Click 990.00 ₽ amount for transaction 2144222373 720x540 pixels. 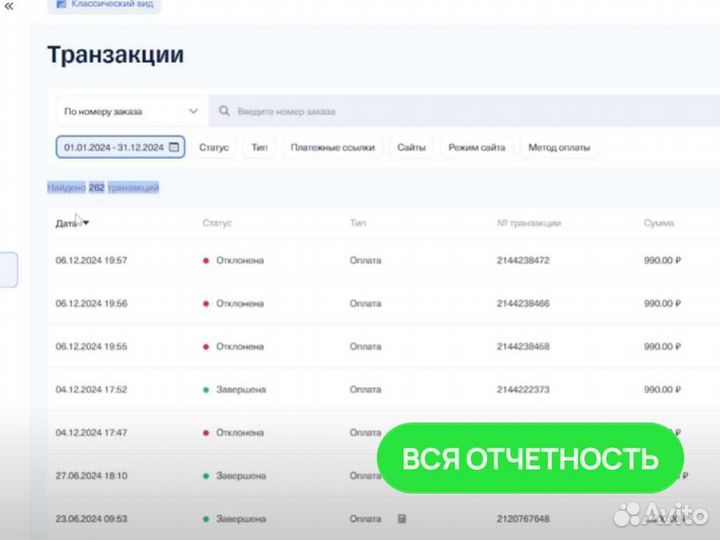tap(662, 389)
